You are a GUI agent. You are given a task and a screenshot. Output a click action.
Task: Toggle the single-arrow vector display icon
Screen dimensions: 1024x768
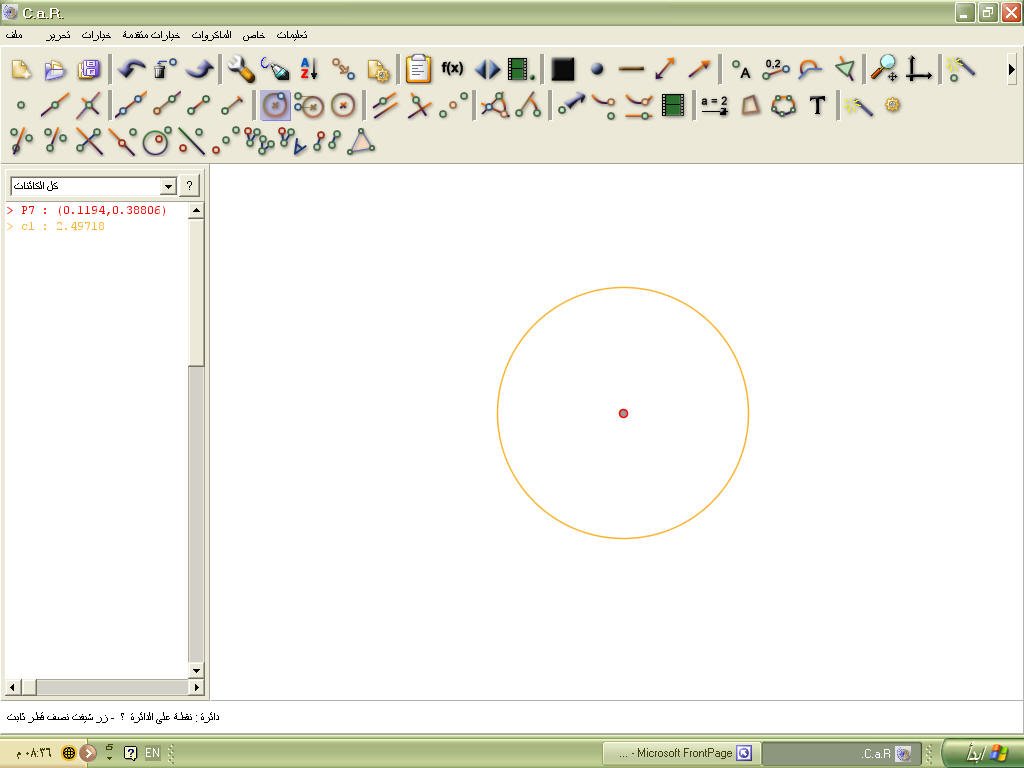click(699, 69)
